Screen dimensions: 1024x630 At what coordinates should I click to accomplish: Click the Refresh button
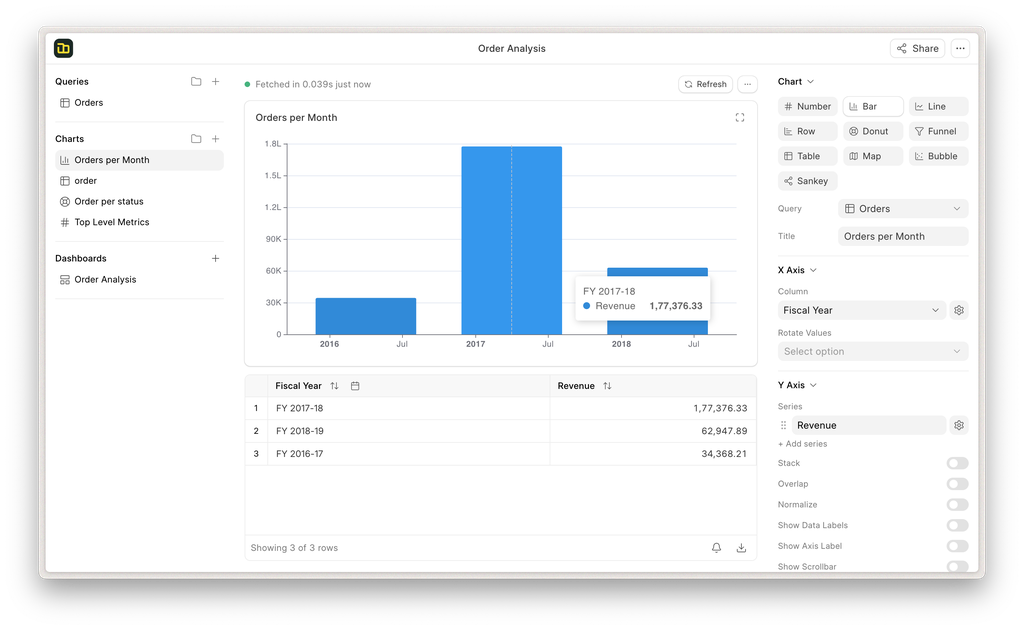pos(705,84)
